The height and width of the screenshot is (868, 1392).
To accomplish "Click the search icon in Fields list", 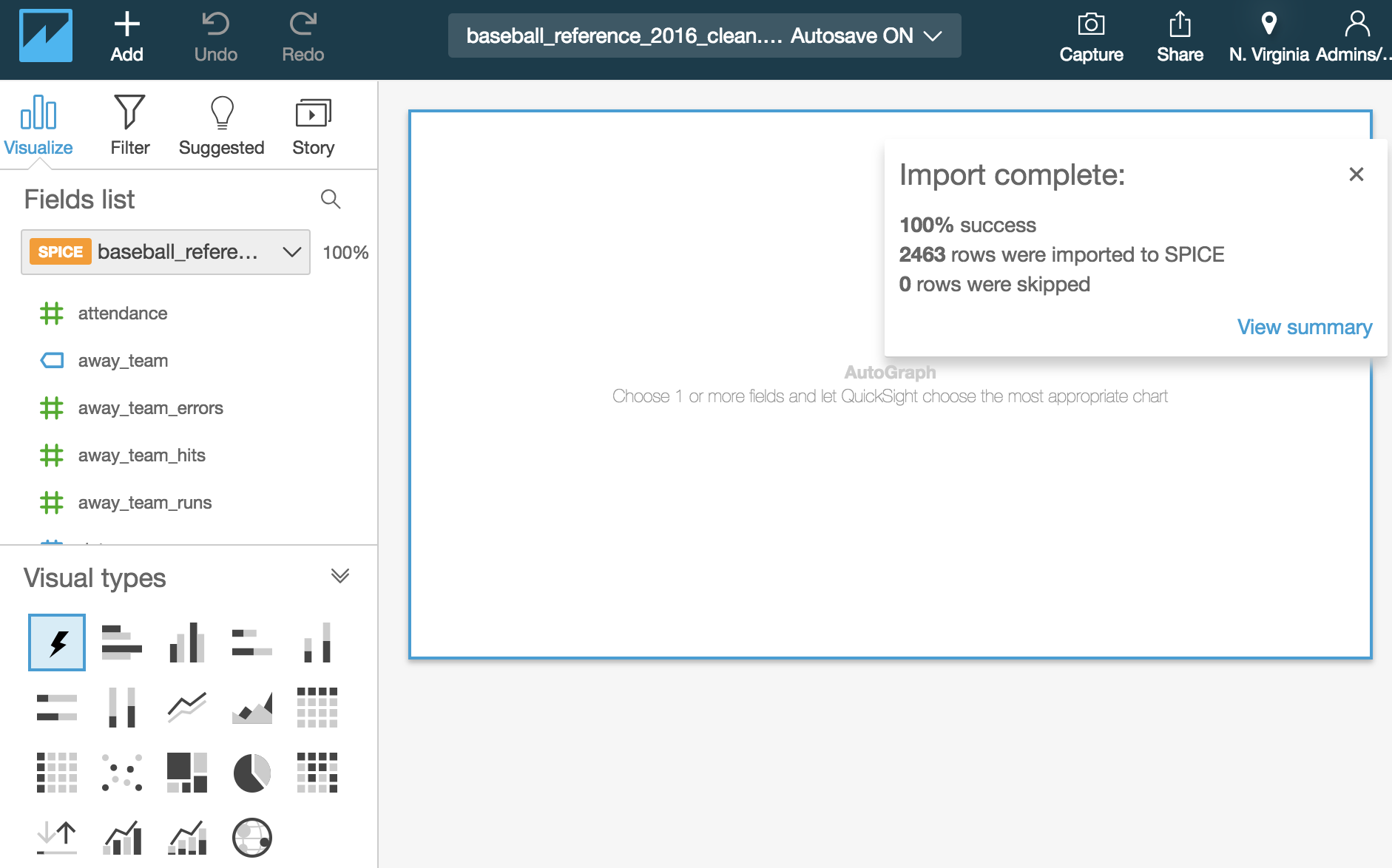I will pyautogui.click(x=331, y=199).
